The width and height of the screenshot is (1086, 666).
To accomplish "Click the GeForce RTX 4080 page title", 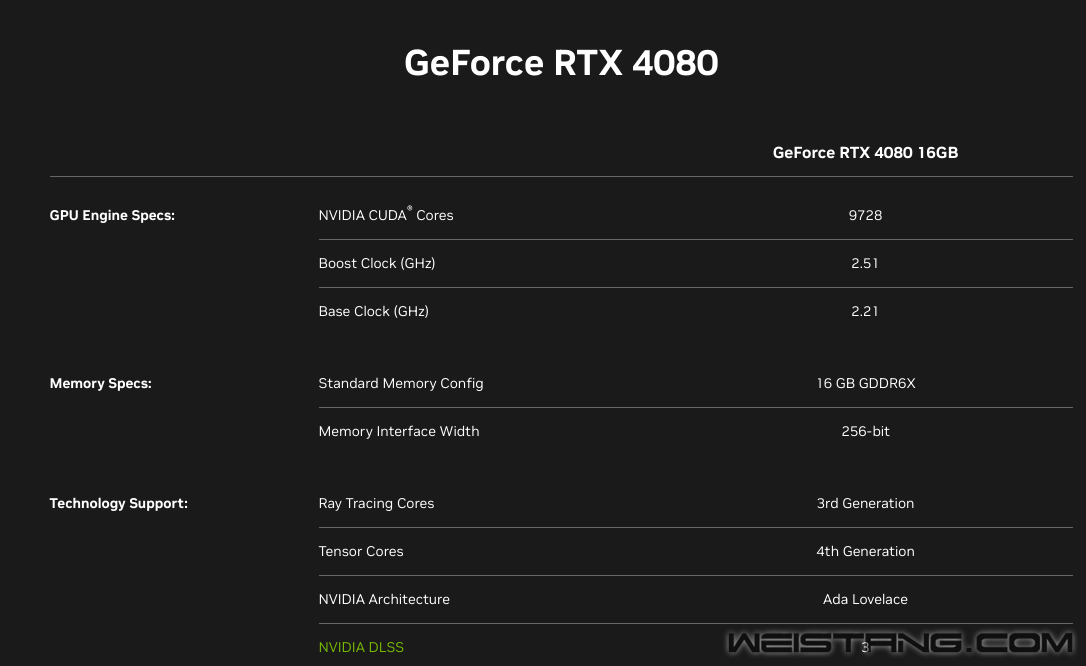I will coord(561,63).
